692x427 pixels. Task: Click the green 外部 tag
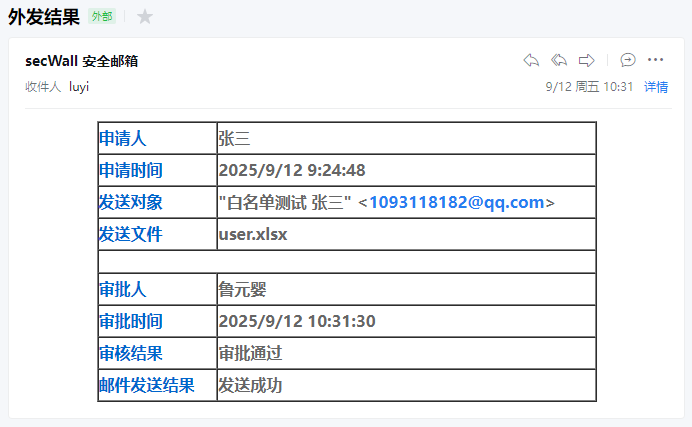(102, 16)
